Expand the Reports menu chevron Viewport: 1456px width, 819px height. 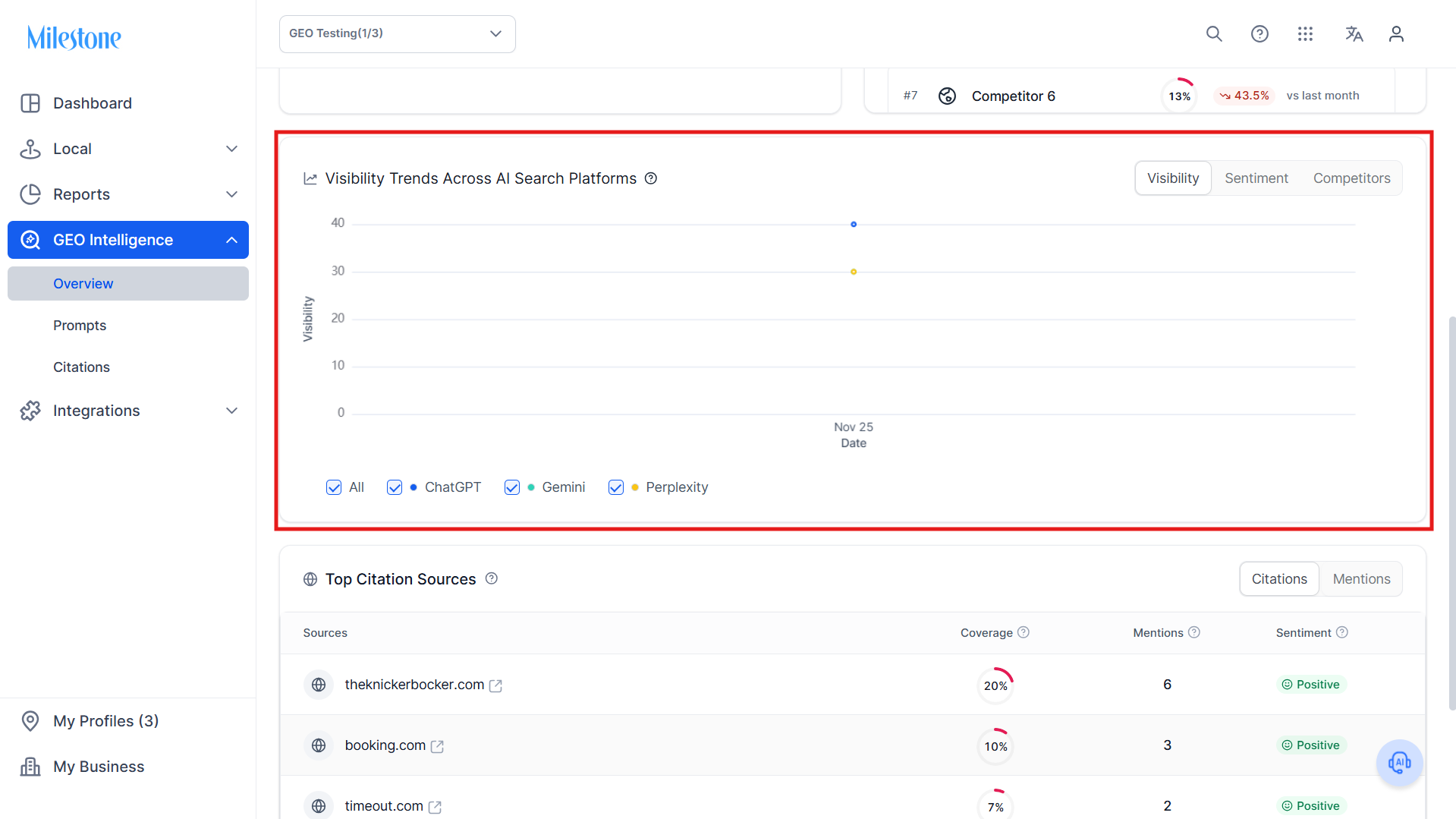coord(232,194)
